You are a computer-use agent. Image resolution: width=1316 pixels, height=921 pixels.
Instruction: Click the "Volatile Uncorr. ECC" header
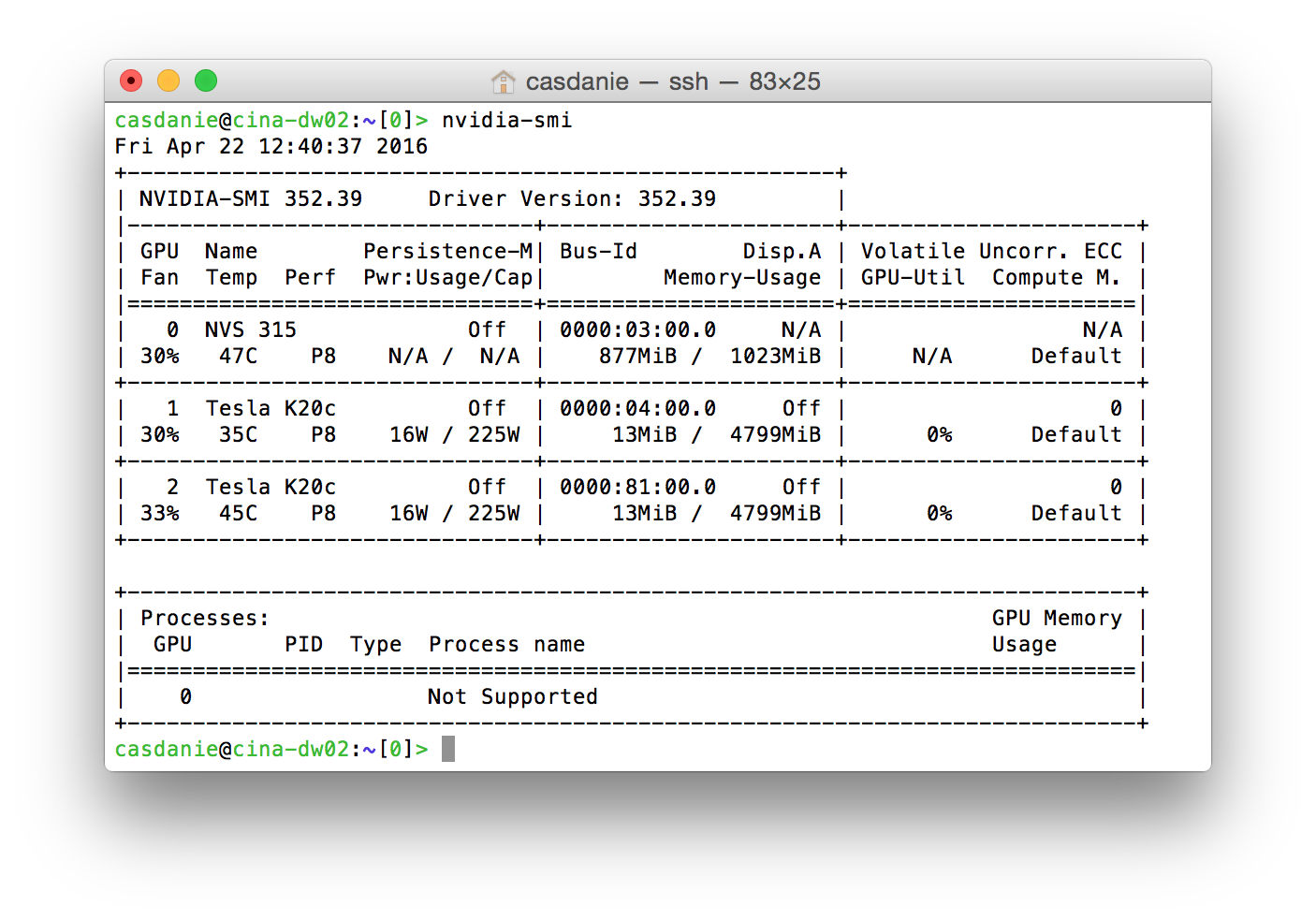tap(990, 252)
